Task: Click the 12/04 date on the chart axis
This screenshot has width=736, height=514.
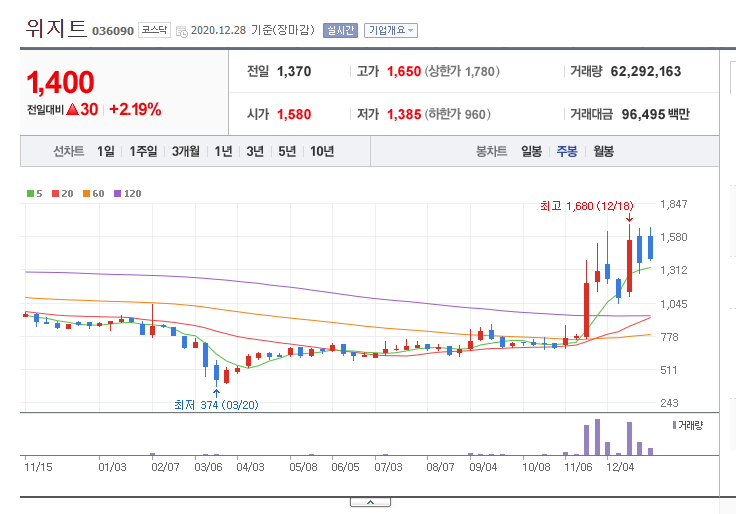Action: pyautogui.click(x=620, y=467)
